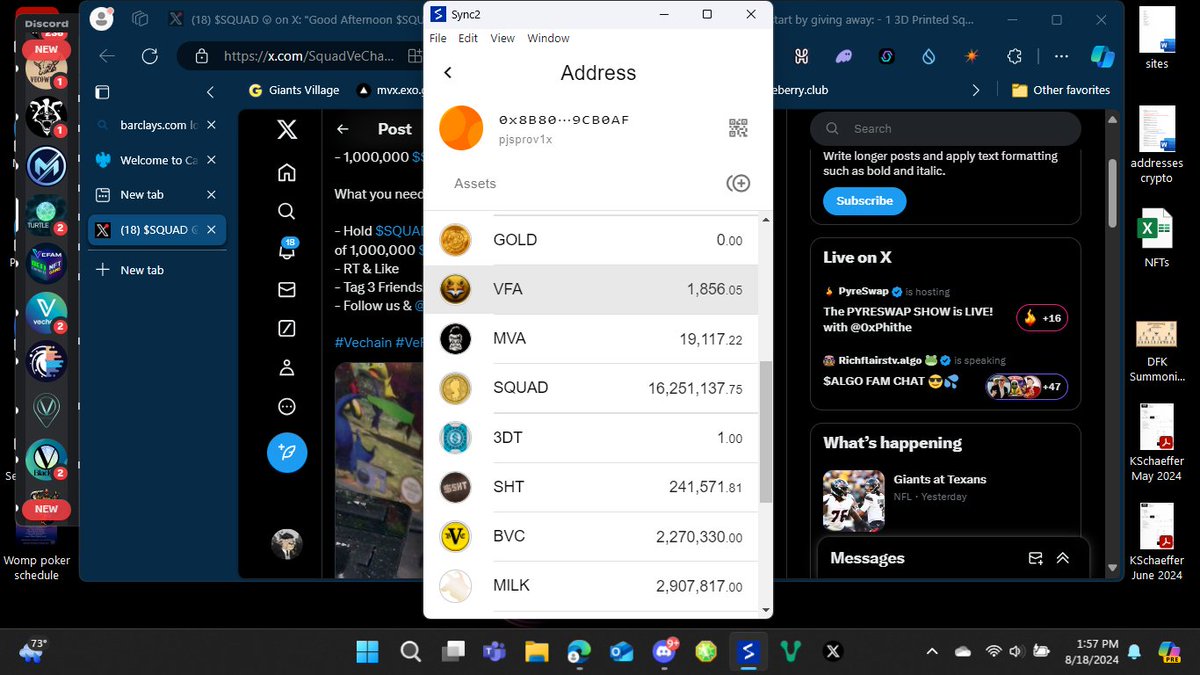Open the View menu in Sync2
Viewport: 1200px width, 675px height.
point(502,38)
